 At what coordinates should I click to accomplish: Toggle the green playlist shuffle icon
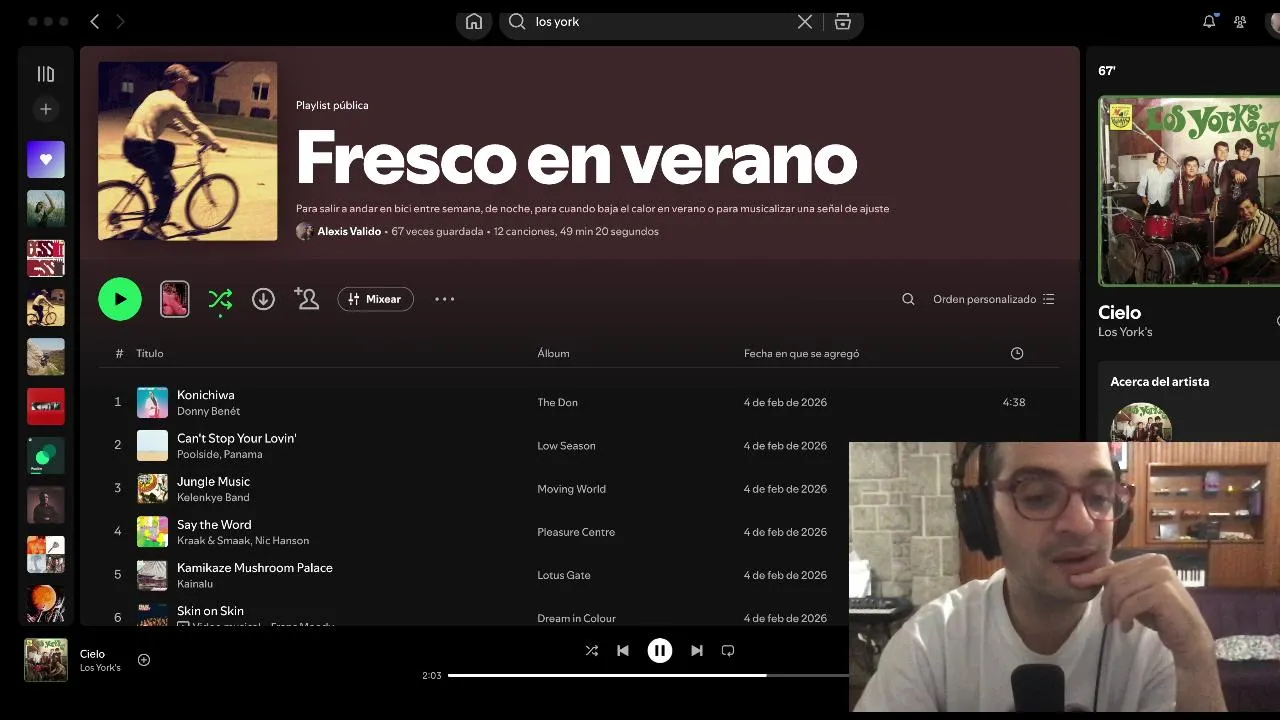click(x=220, y=299)
